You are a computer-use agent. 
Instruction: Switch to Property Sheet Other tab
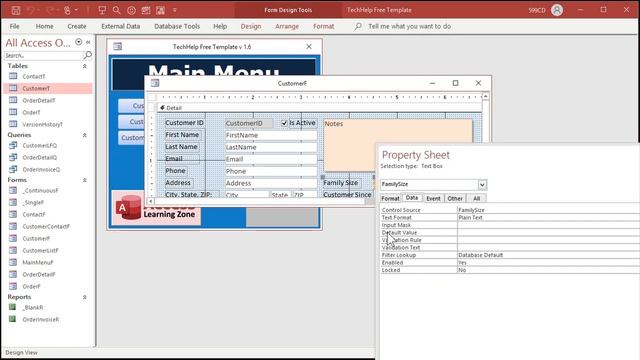(x=455, y=198)
